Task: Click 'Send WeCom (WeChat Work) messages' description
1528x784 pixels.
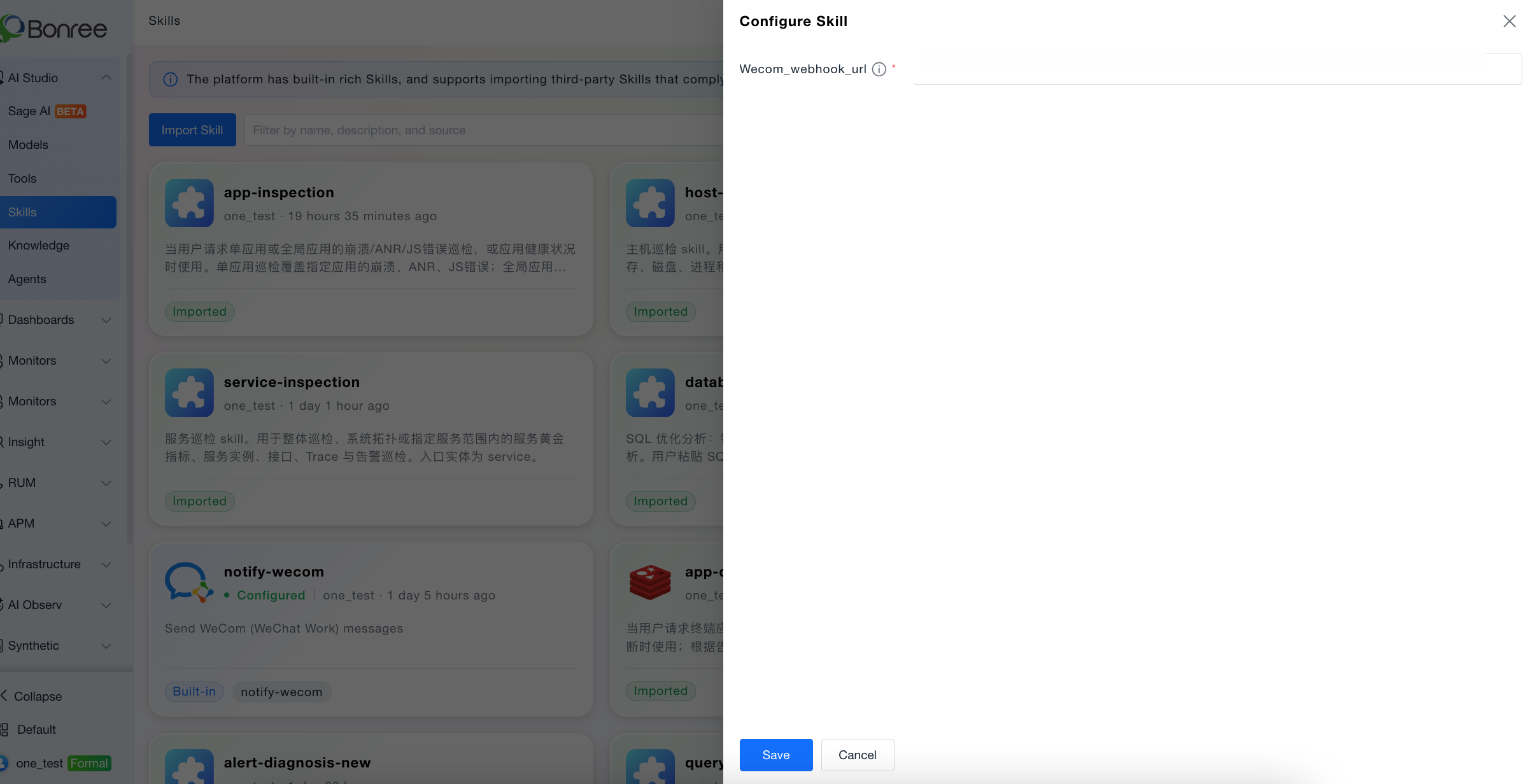Action: click(284, 629)
